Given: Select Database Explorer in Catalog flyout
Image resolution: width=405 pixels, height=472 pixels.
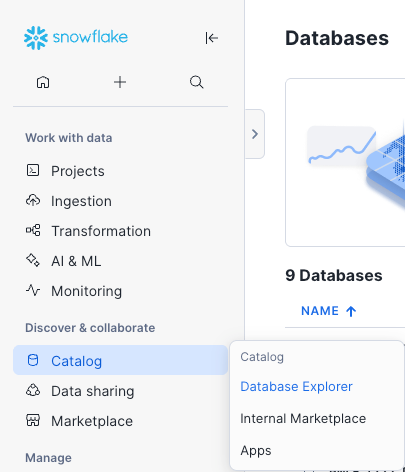Looking at the screenshot, I should (296, 387).
